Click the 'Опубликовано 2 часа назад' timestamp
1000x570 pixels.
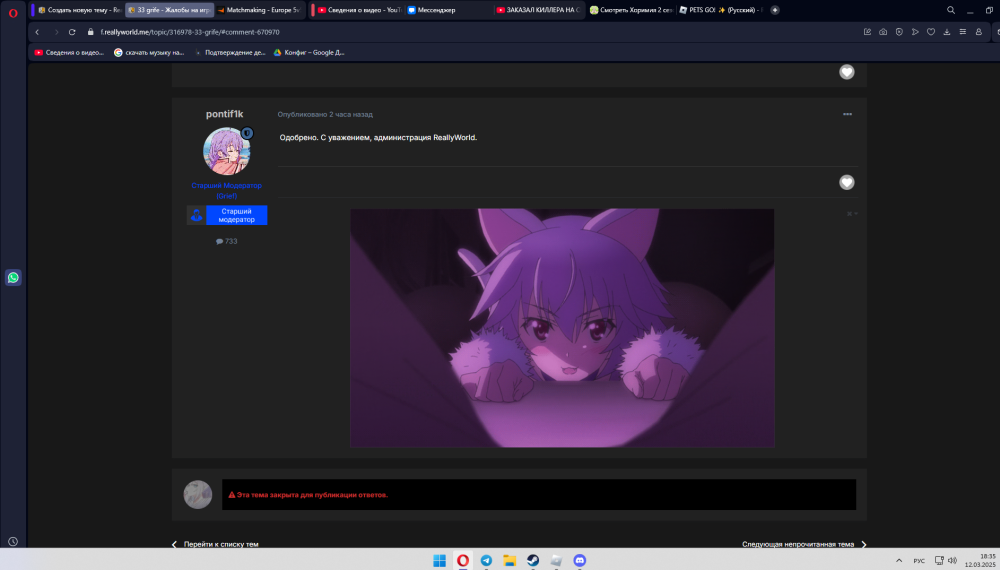325,114
